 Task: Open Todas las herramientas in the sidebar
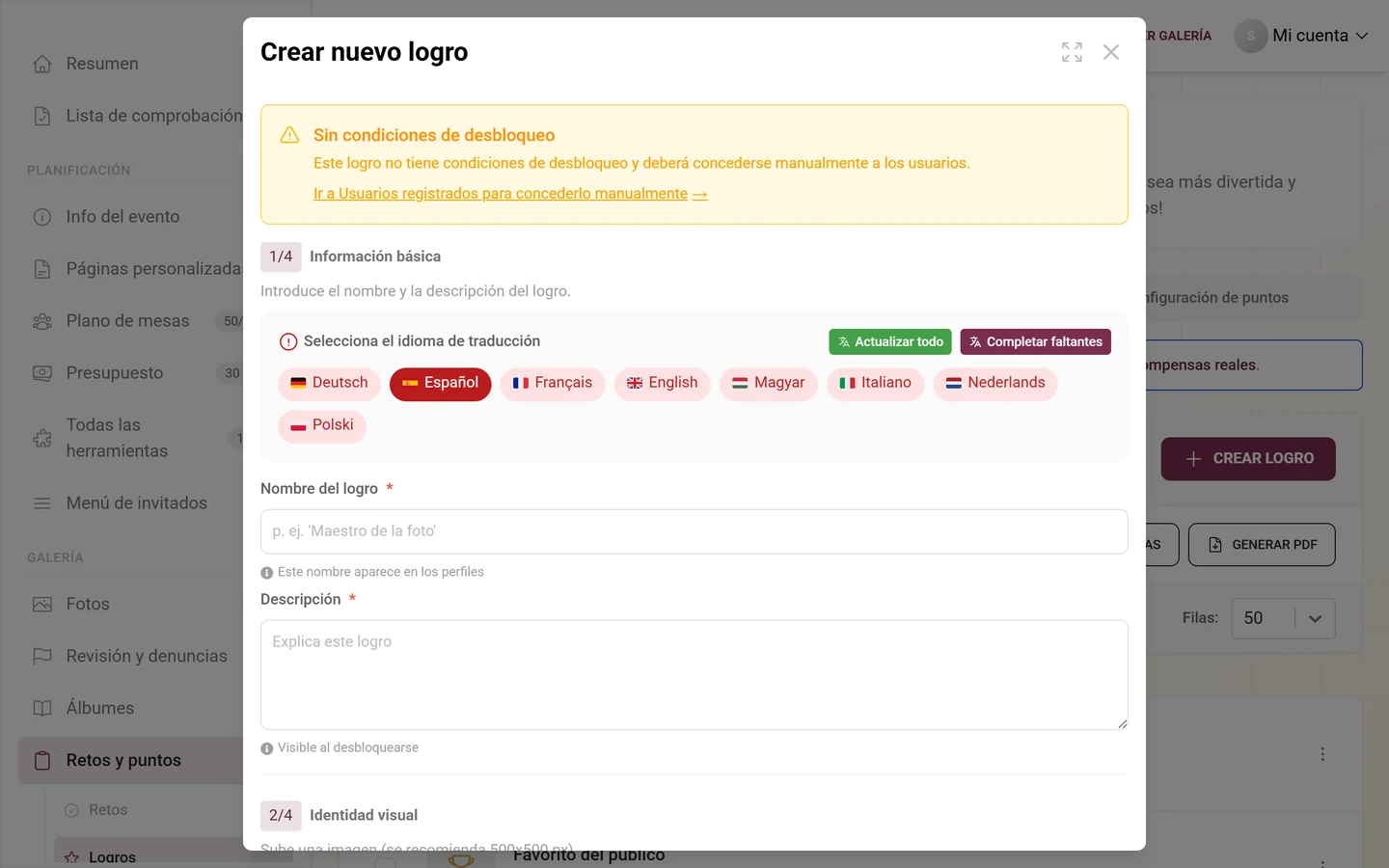tap(117, 438)
